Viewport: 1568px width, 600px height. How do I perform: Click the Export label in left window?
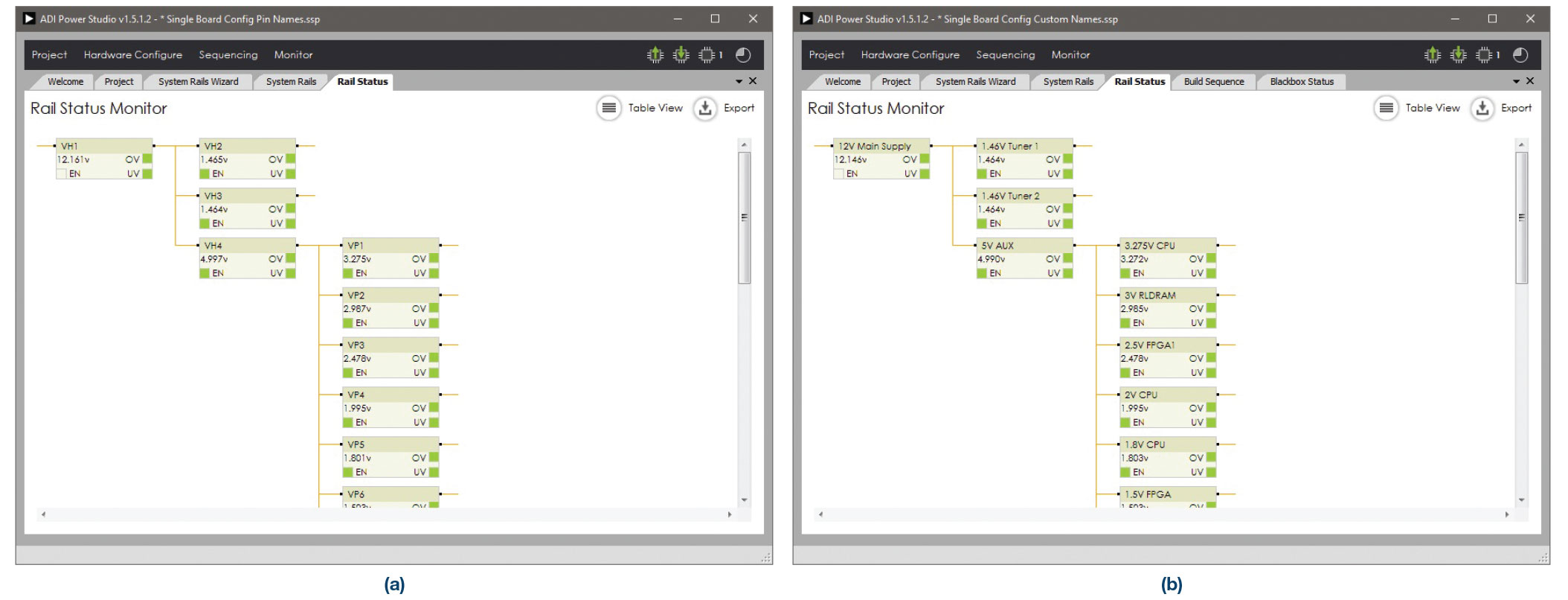(x=739, y=108)
